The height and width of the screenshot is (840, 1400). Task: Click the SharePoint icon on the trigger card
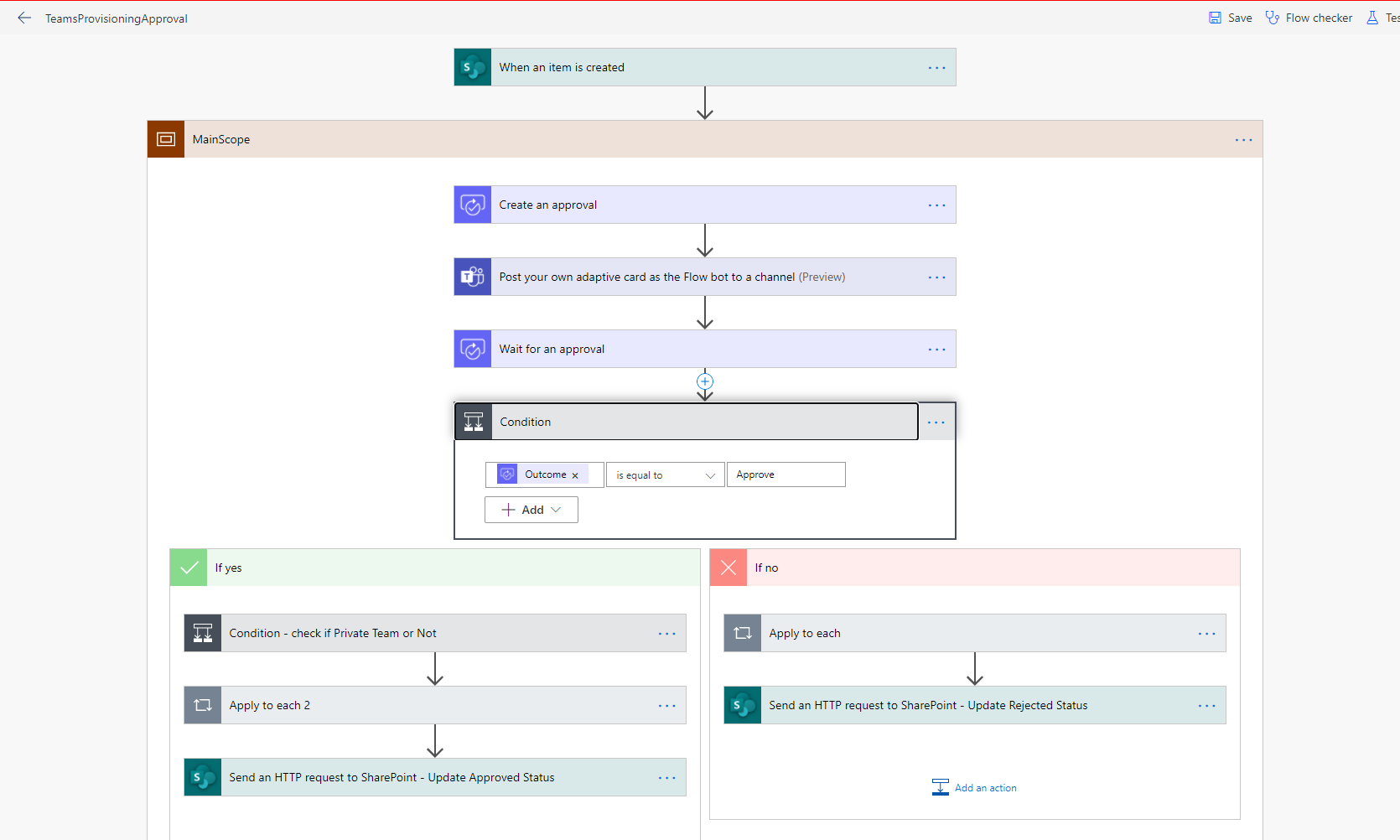pos(472,67)
